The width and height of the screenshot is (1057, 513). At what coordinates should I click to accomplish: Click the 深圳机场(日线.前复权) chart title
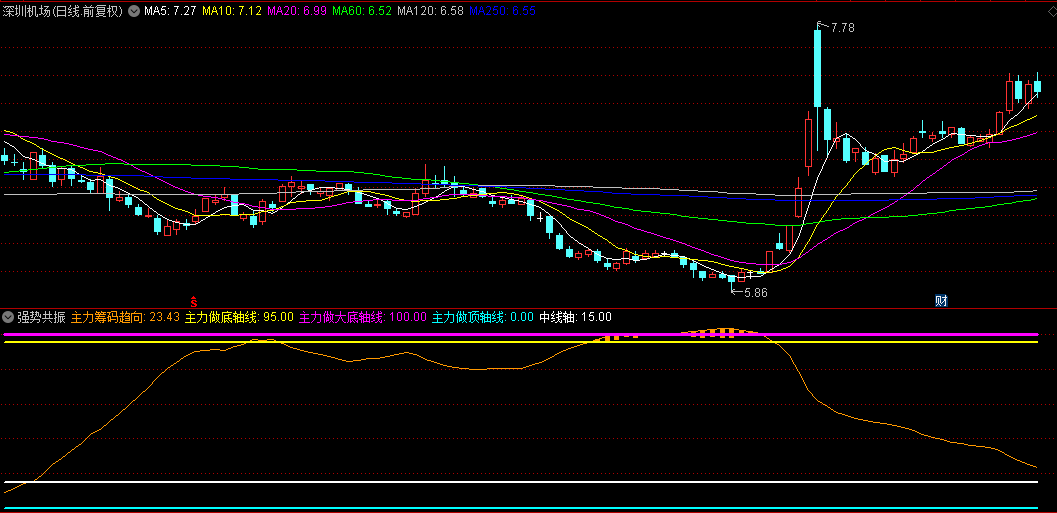coord(63,11)
